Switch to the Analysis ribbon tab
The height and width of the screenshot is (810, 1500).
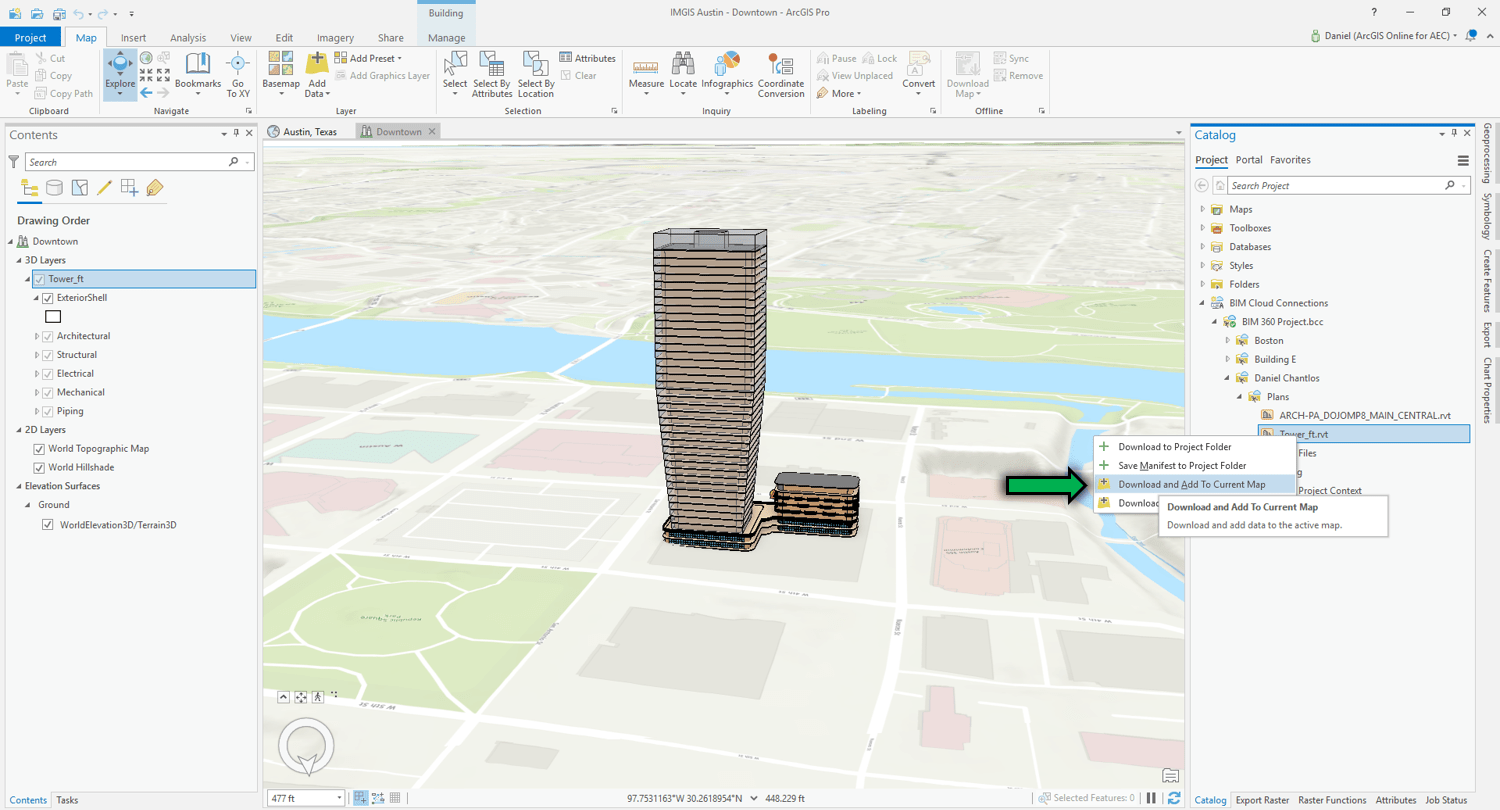188,38
